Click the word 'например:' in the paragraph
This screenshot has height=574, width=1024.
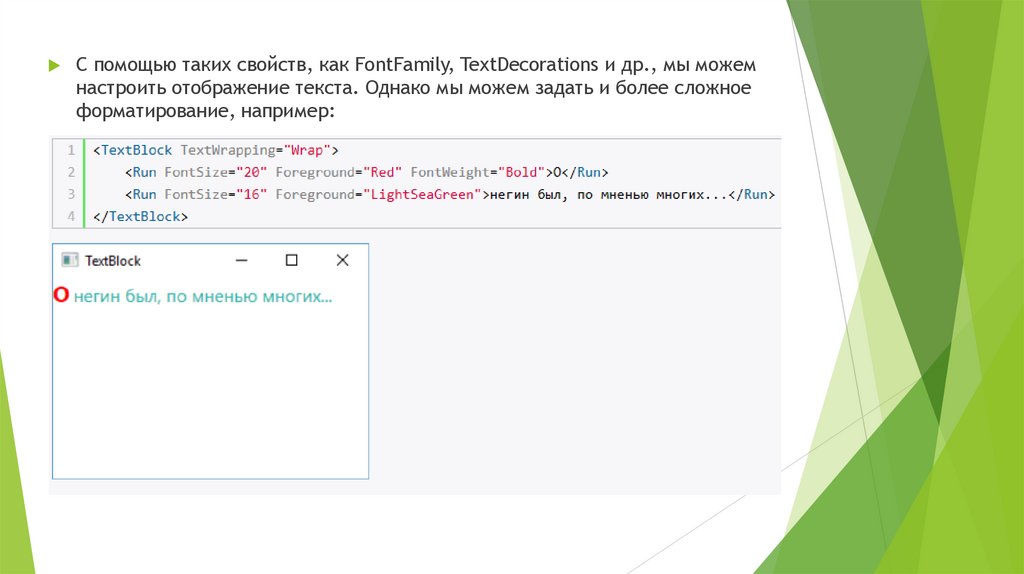pos(287,111)
